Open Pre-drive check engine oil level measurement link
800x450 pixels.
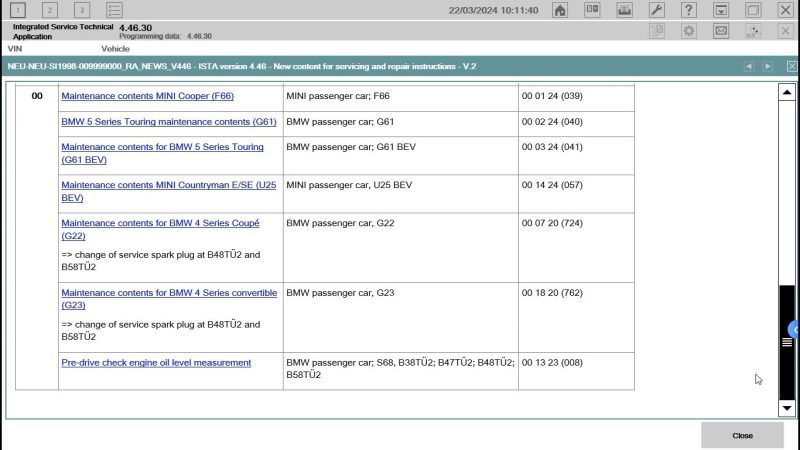click(x=156, y=363)
